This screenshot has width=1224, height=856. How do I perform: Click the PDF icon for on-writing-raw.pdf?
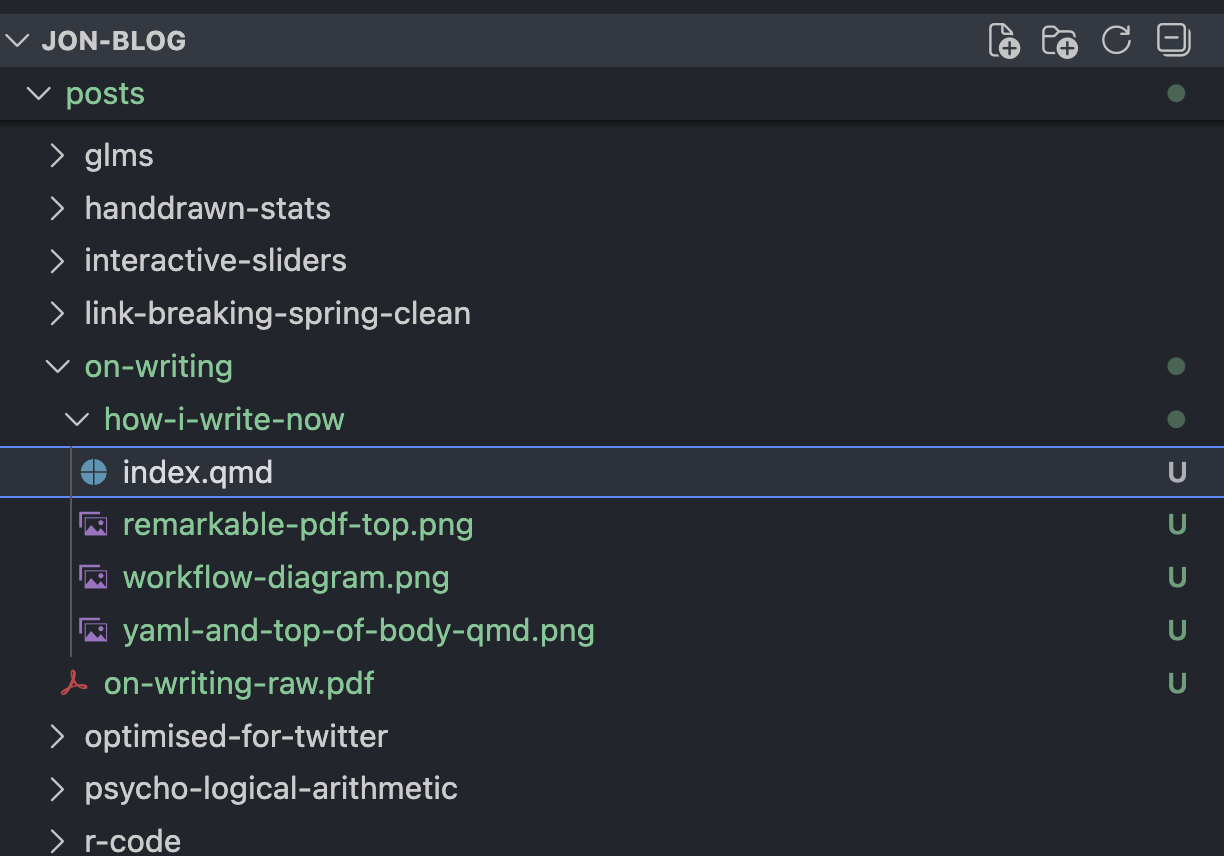point(74,683)
